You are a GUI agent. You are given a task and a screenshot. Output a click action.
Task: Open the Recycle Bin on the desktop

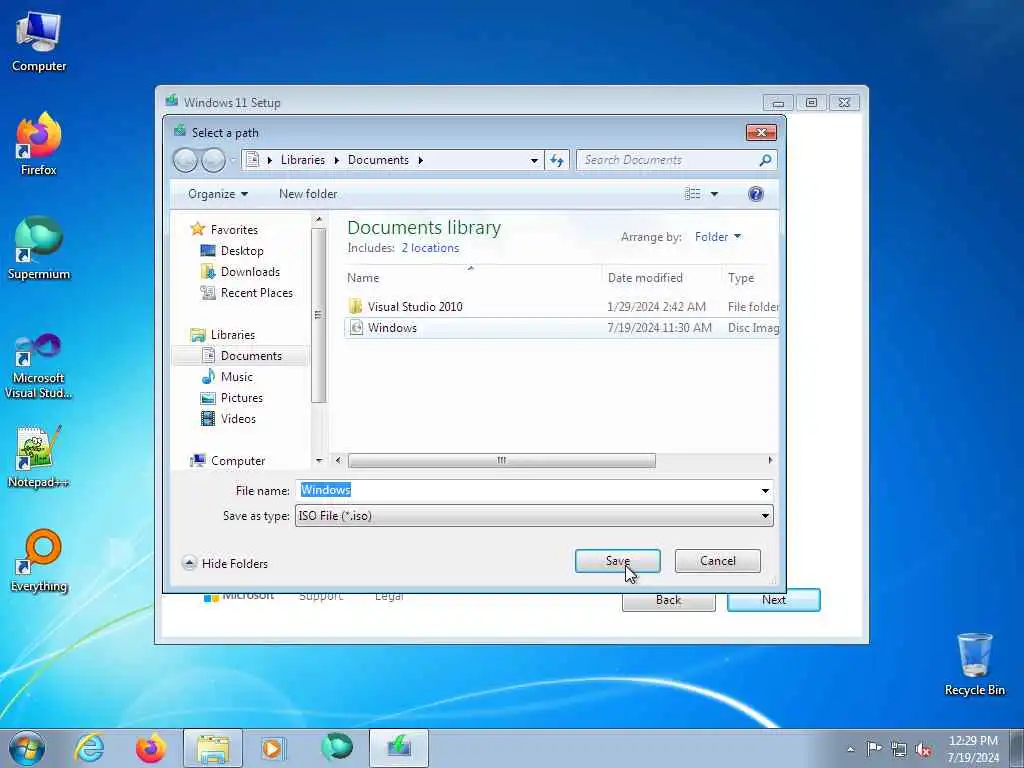click(974, 664)
